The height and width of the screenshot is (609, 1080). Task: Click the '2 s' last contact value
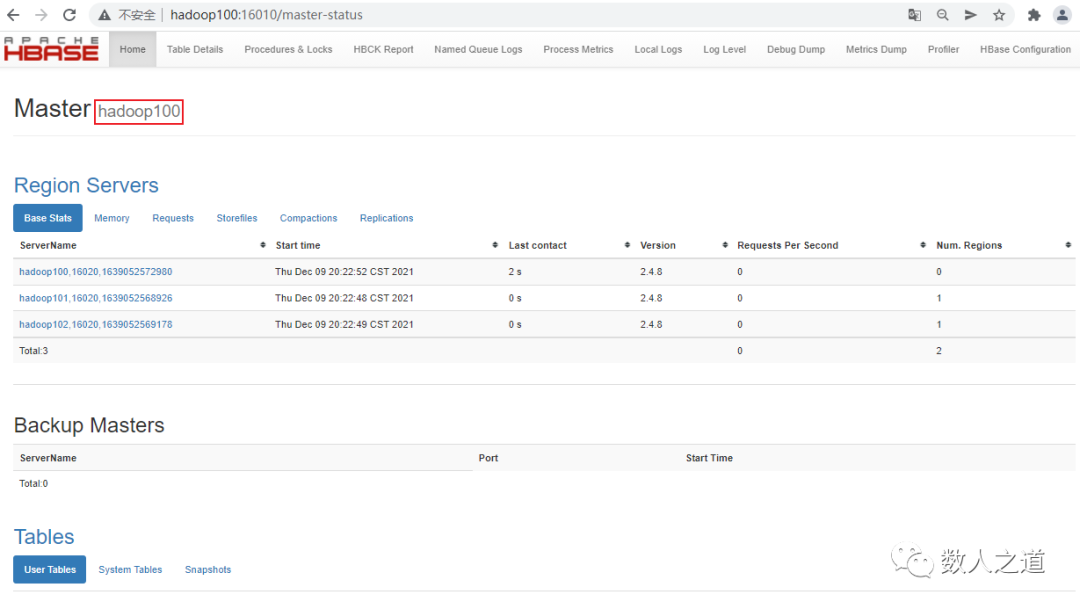pyautogui.click(x=515, y=271)
